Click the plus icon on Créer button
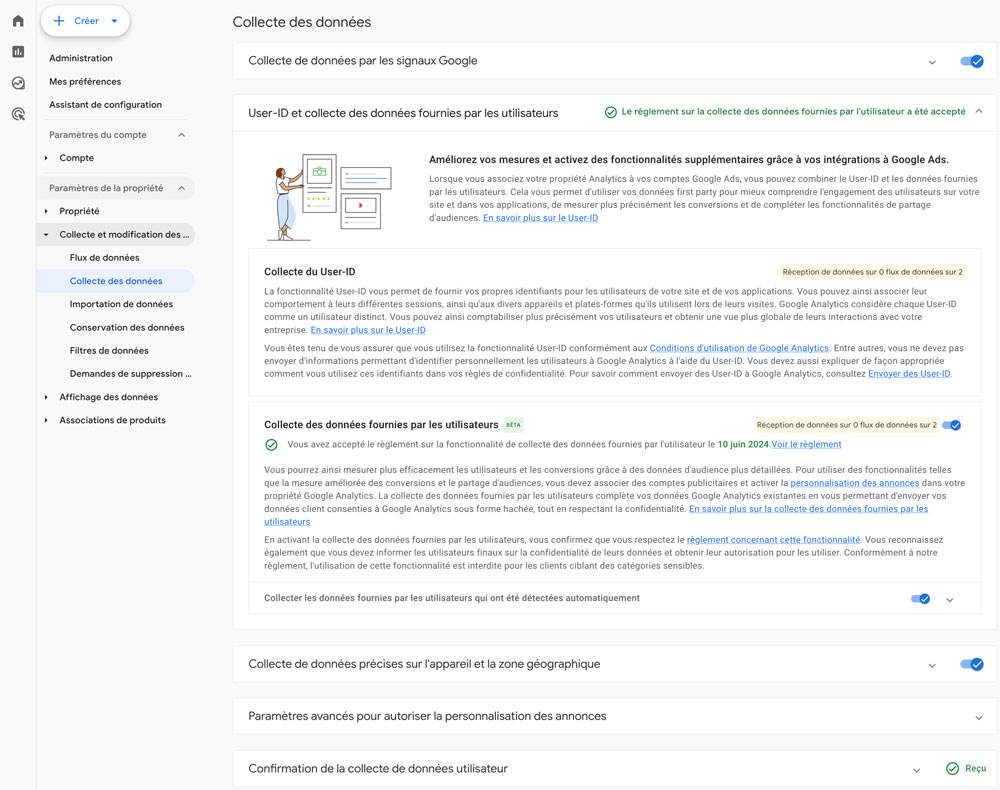1000x790 pixels. coord(59,21)
